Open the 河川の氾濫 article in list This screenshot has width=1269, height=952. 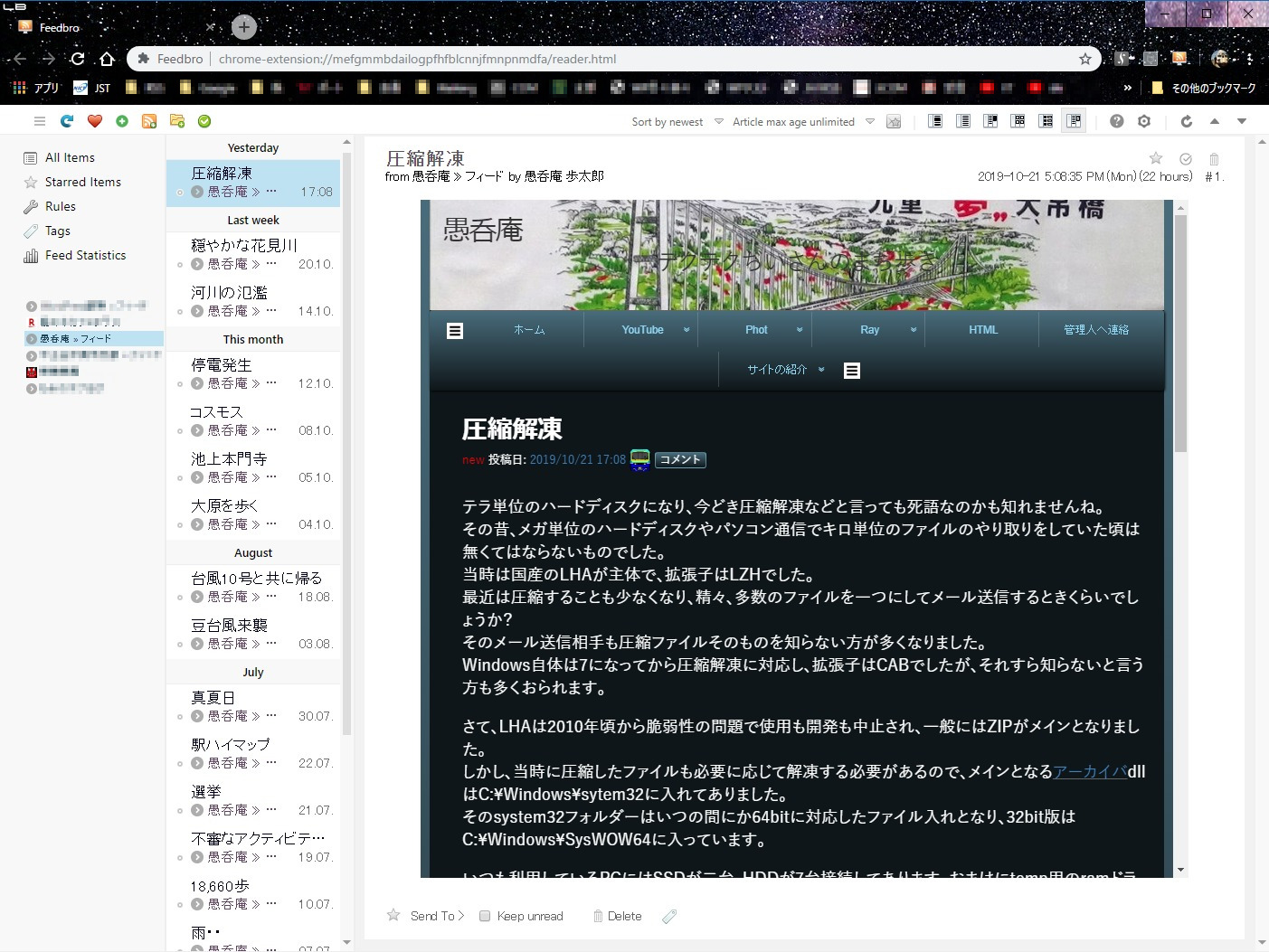(x=229, y=292)
